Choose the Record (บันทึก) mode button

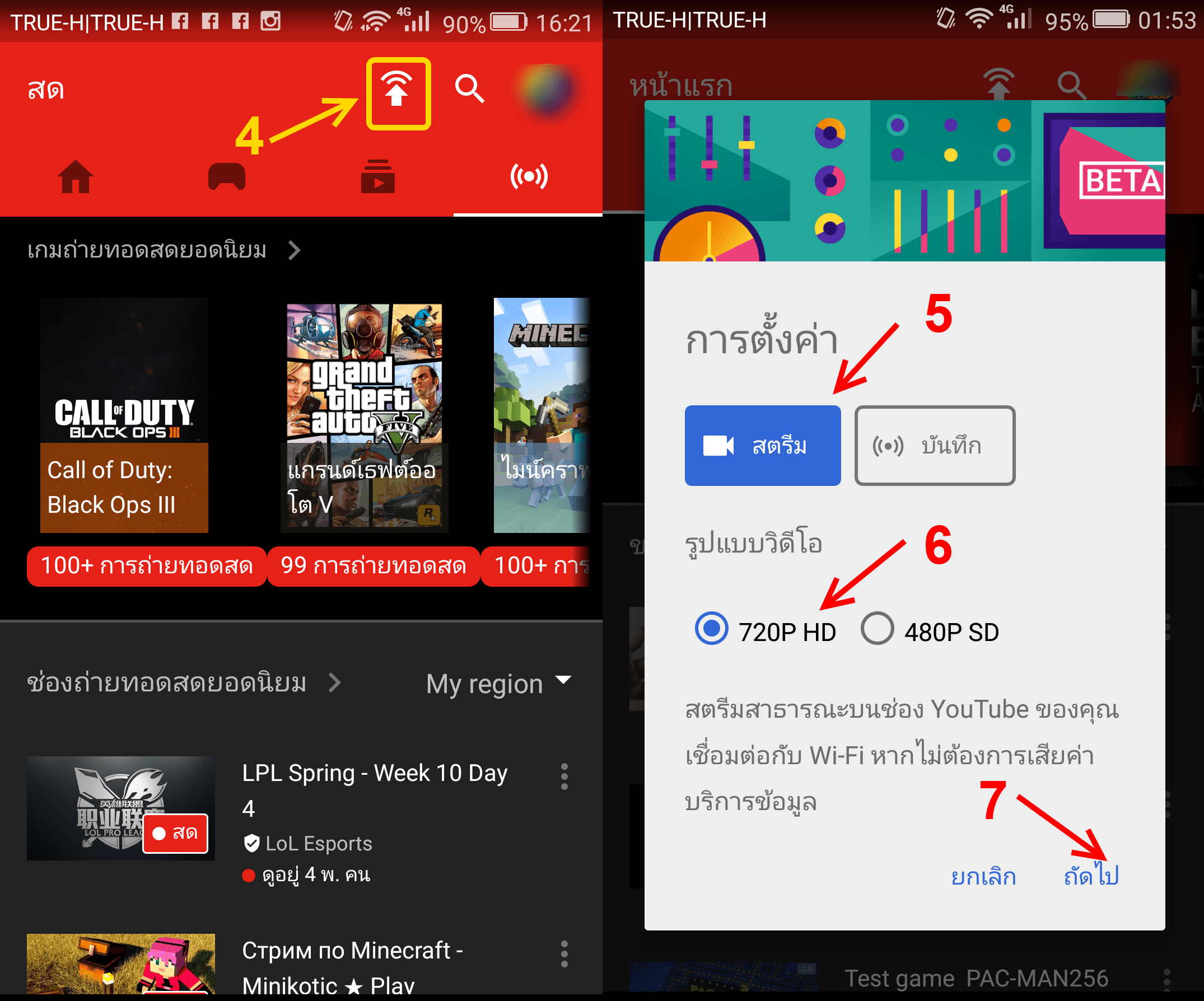(934, 446)
